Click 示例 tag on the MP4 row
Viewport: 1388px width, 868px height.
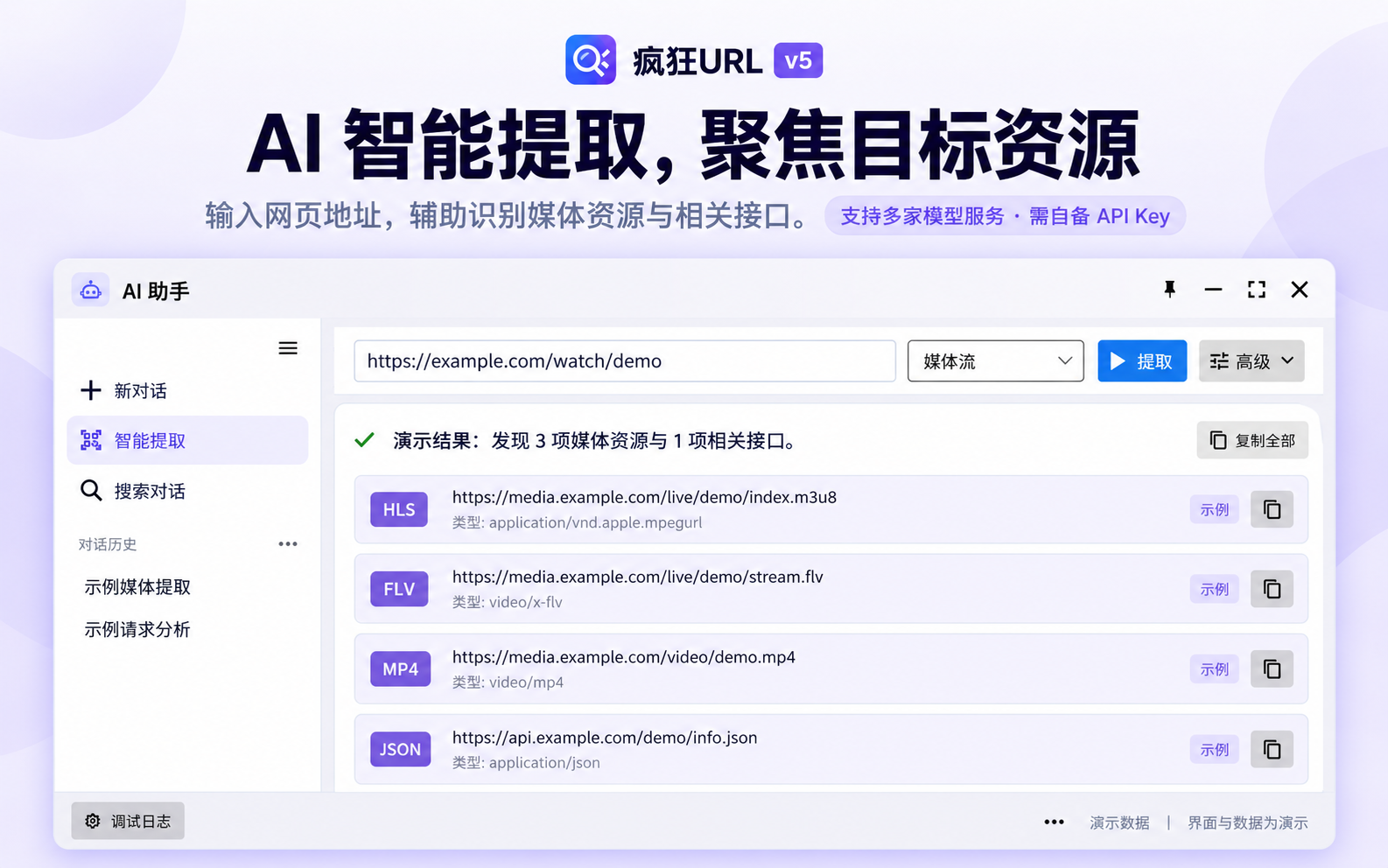[1215, 669]
